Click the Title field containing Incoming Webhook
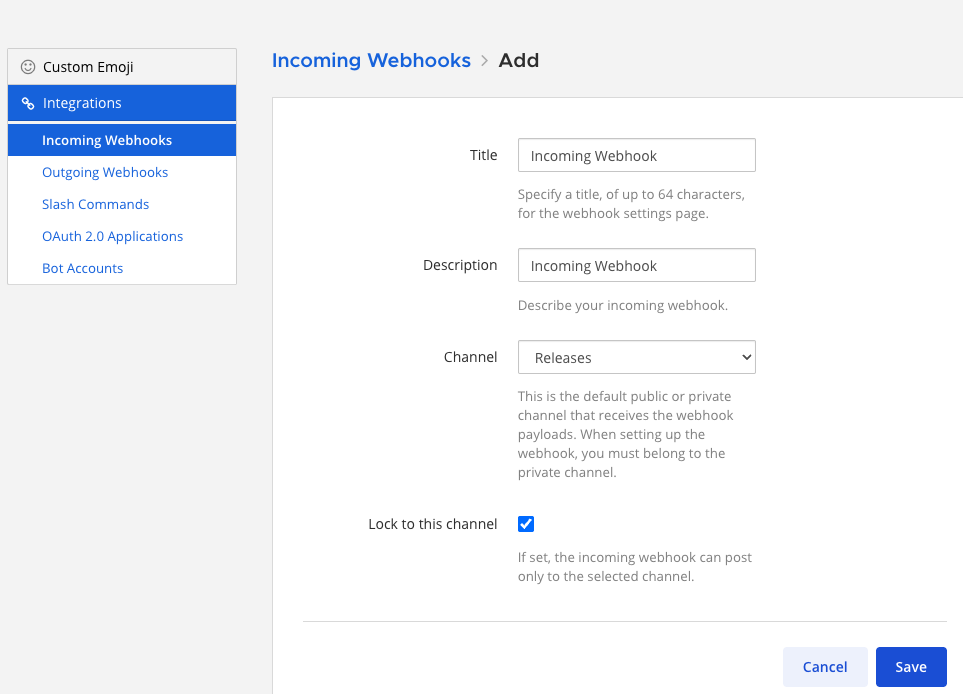Viewport: 963px width, 694px height. 636,155
